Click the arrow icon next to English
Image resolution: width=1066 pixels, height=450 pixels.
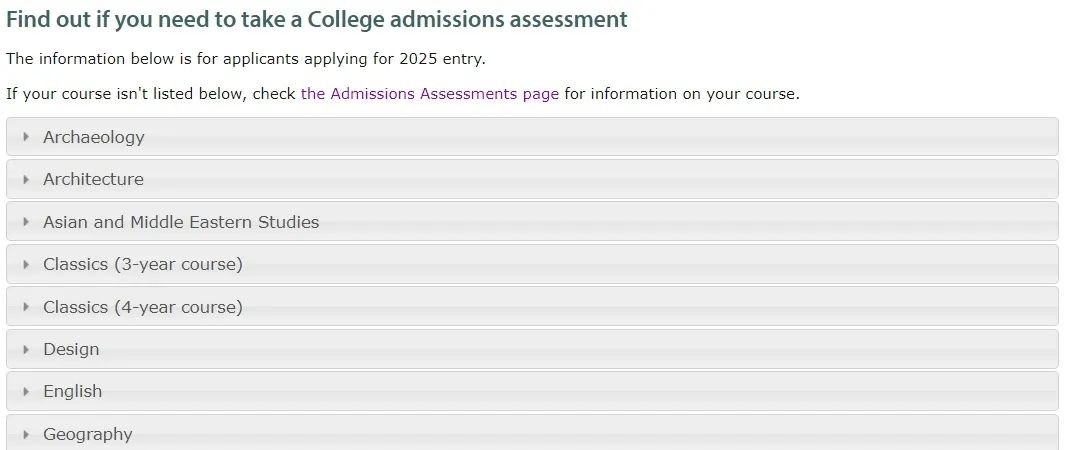click(x=26, y=391)
